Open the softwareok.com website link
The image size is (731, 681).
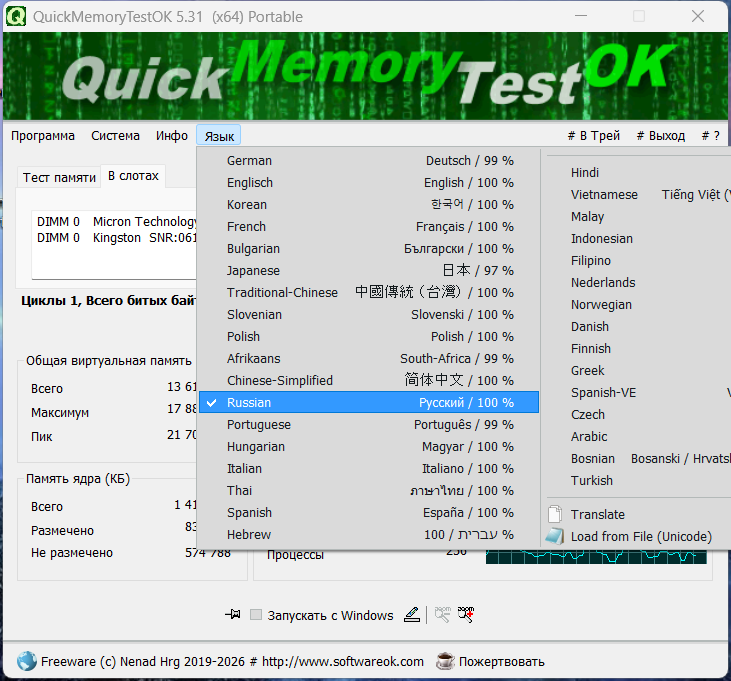pos(357,661)
